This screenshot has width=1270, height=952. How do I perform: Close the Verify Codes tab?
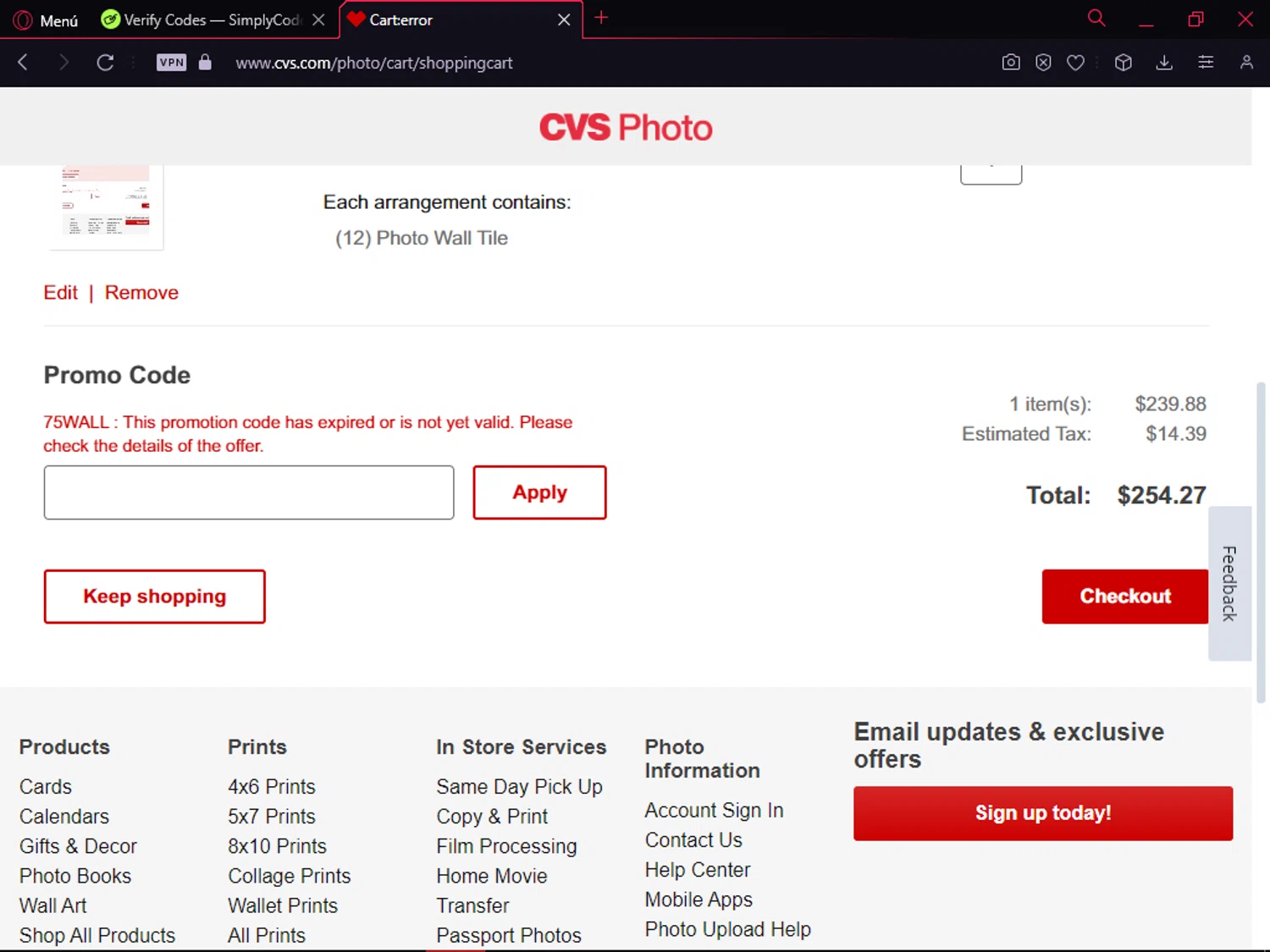[x=318, y=19]
